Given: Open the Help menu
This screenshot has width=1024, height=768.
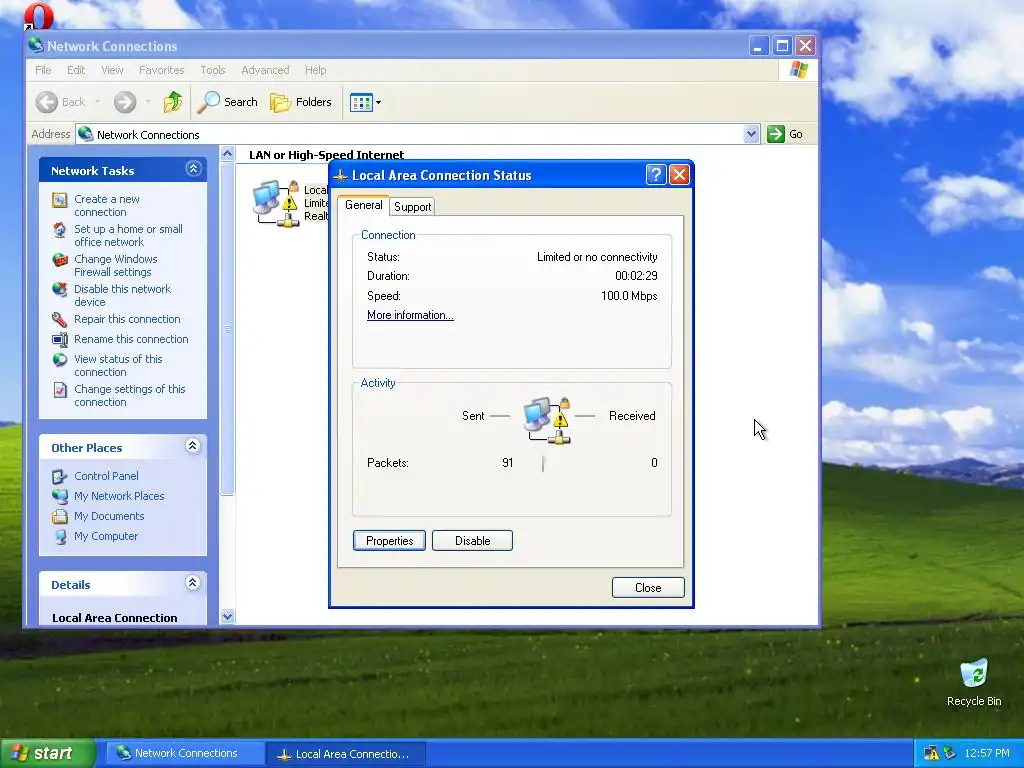Looking at the screenshot, I should point(315,70).
